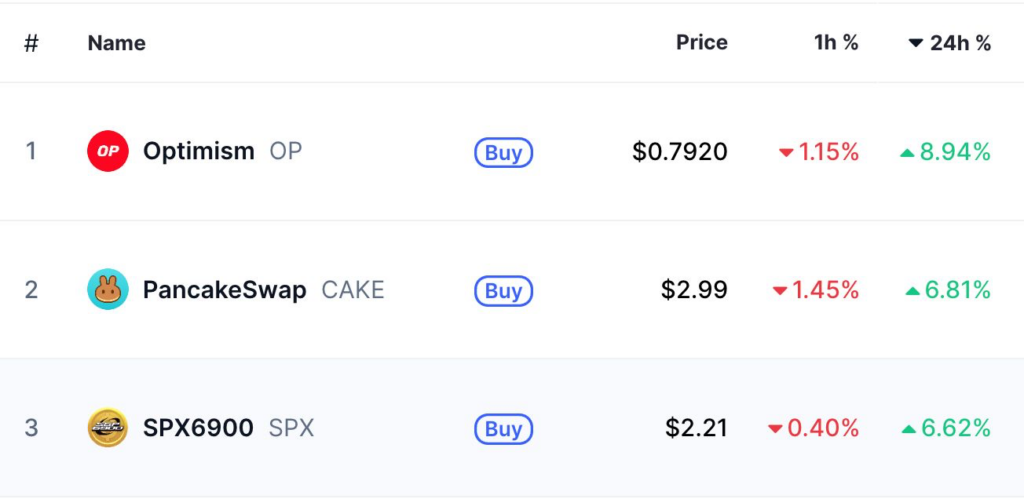
Task: Click SPX6900's green 24h up arrow
Action: click(x=908, y=429)
